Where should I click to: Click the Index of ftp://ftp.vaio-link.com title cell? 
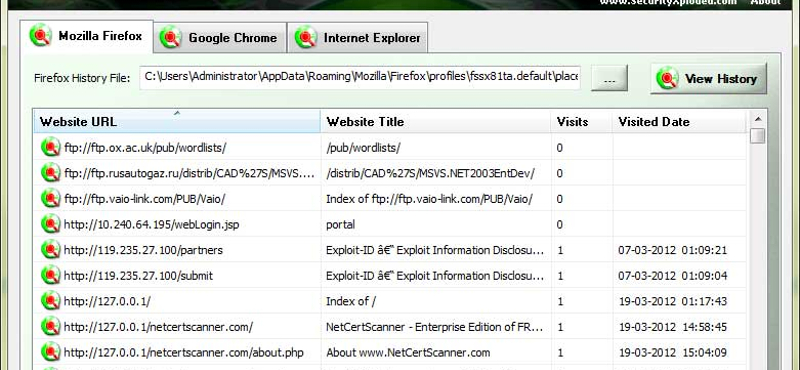pyautogui.click(x=429, y=199)
